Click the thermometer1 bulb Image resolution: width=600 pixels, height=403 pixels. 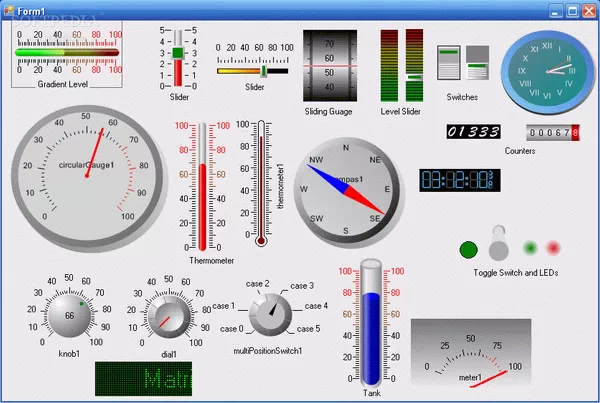(261, 241)
